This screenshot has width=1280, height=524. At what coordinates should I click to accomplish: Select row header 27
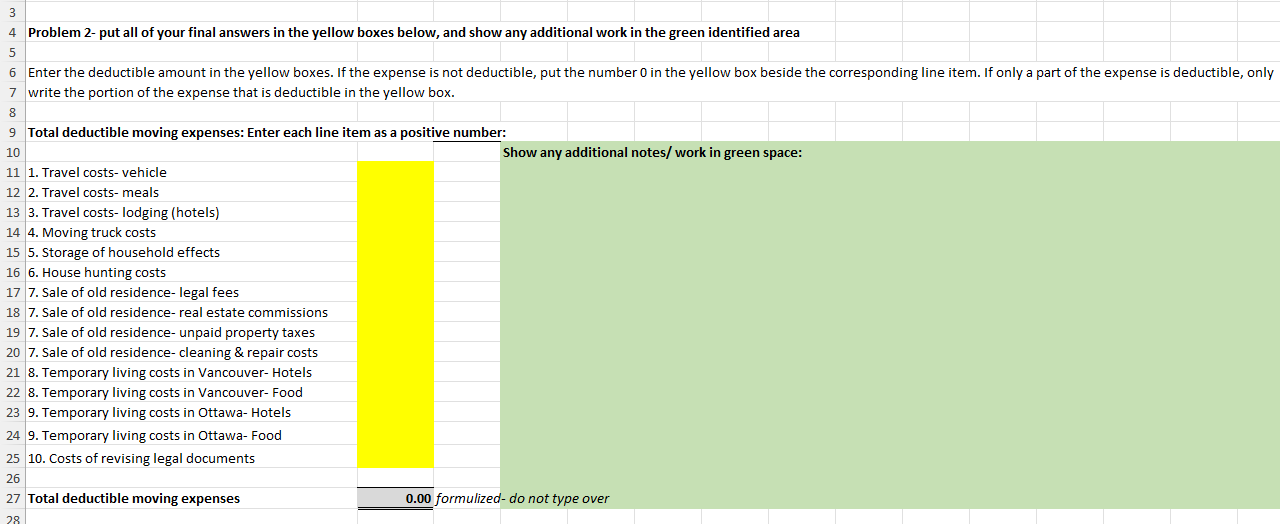click(12, 498)
